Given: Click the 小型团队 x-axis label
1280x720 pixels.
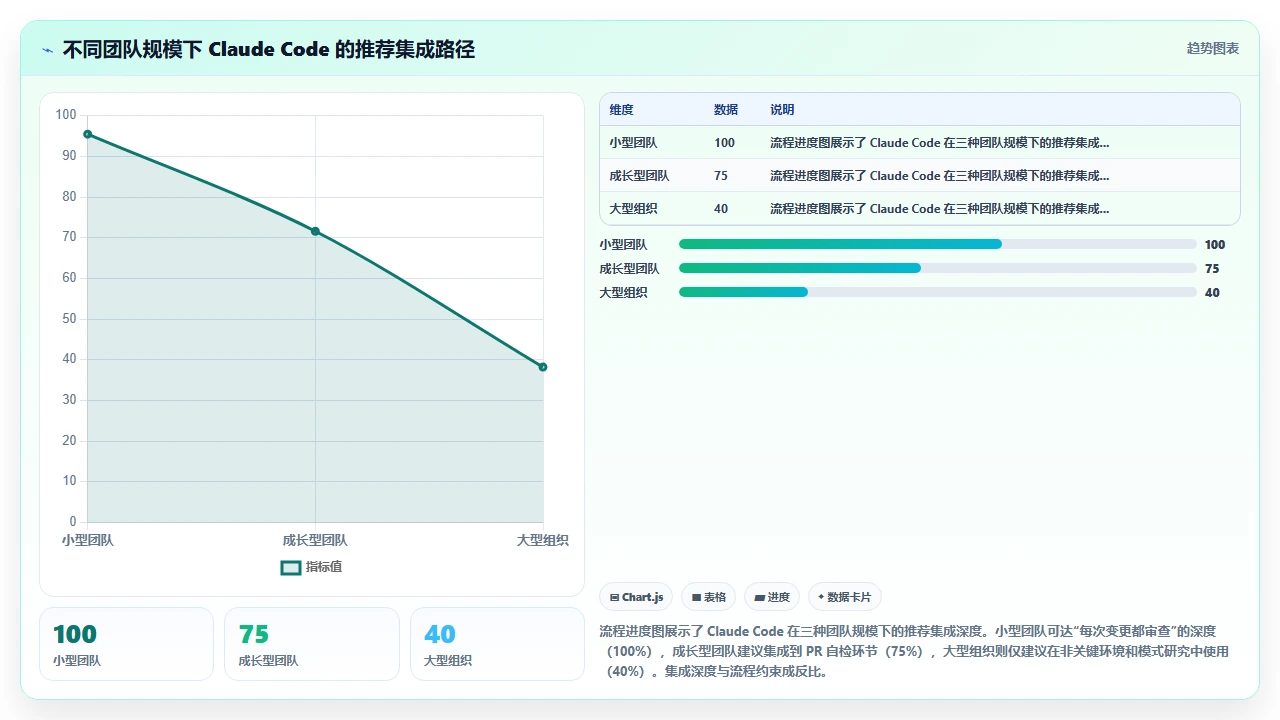Looking at the screenshot, I should pos(87,540).
